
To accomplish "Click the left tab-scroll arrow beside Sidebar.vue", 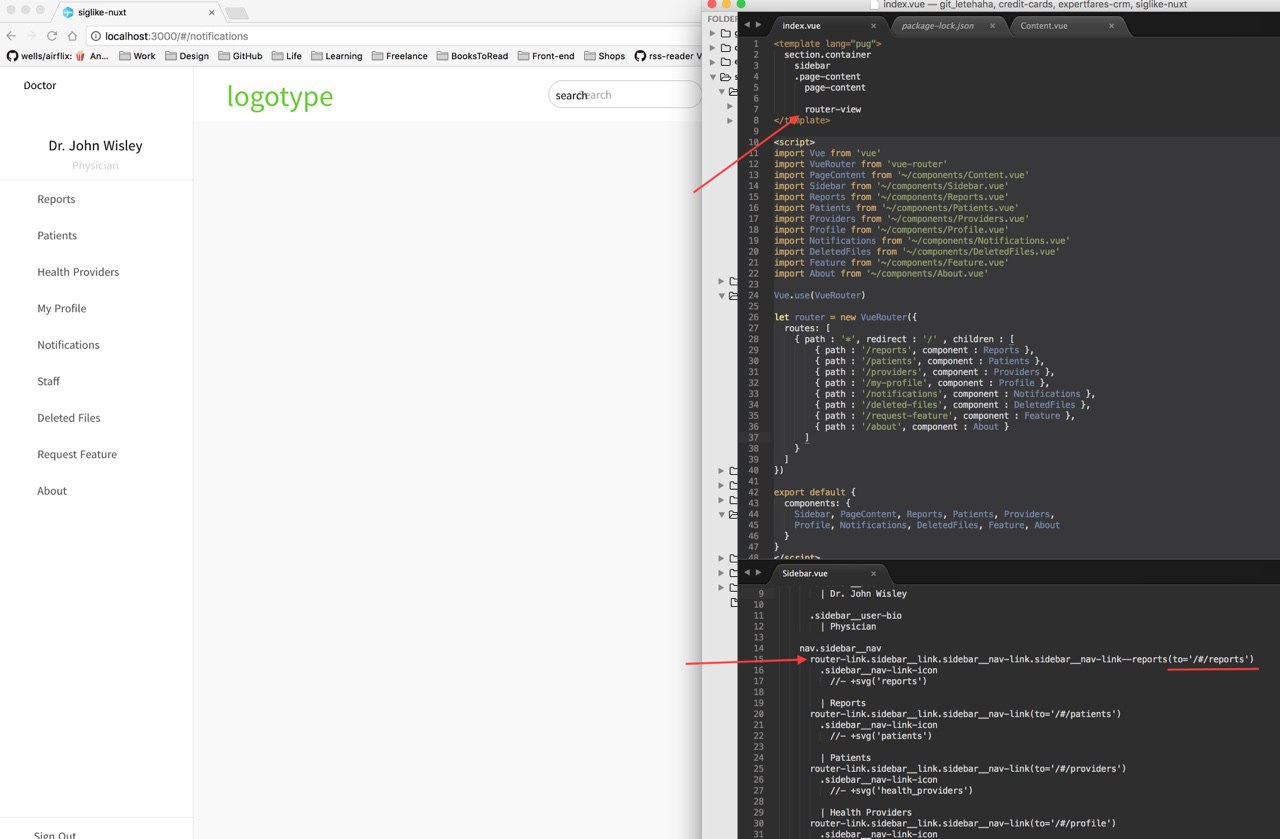I will pyautogui.click(x=746, y=573).
